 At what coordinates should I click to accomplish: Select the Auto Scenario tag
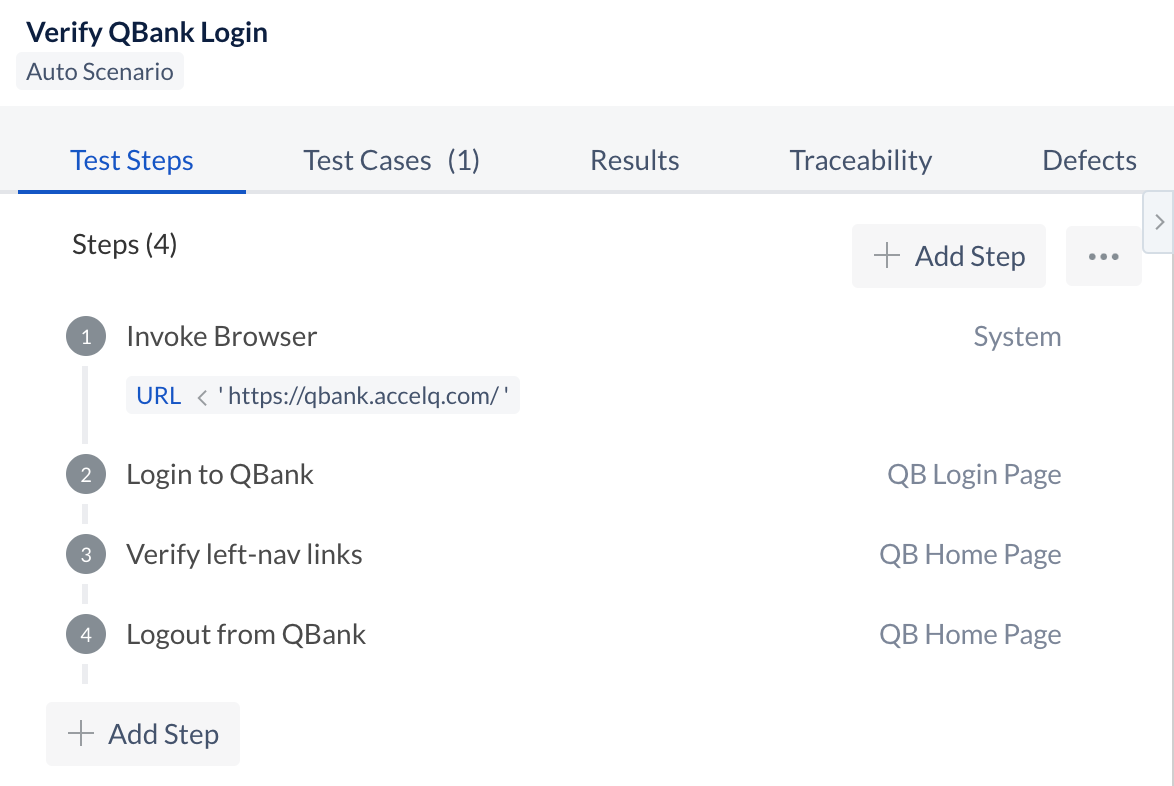point(99,71)
